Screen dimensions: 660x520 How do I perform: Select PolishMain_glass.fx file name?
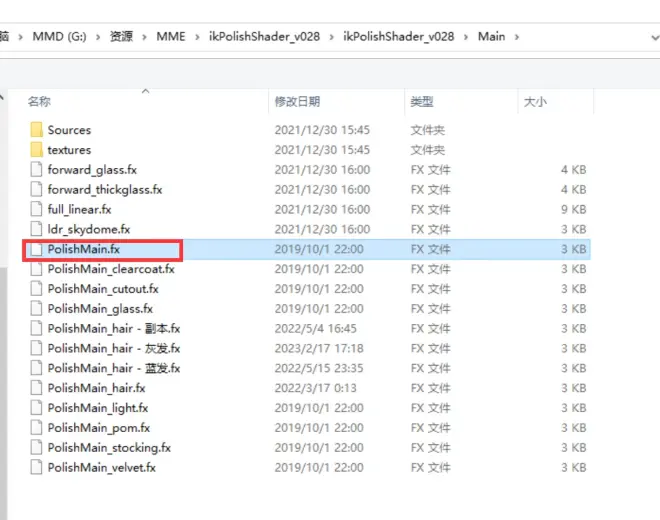click(100, 309)
